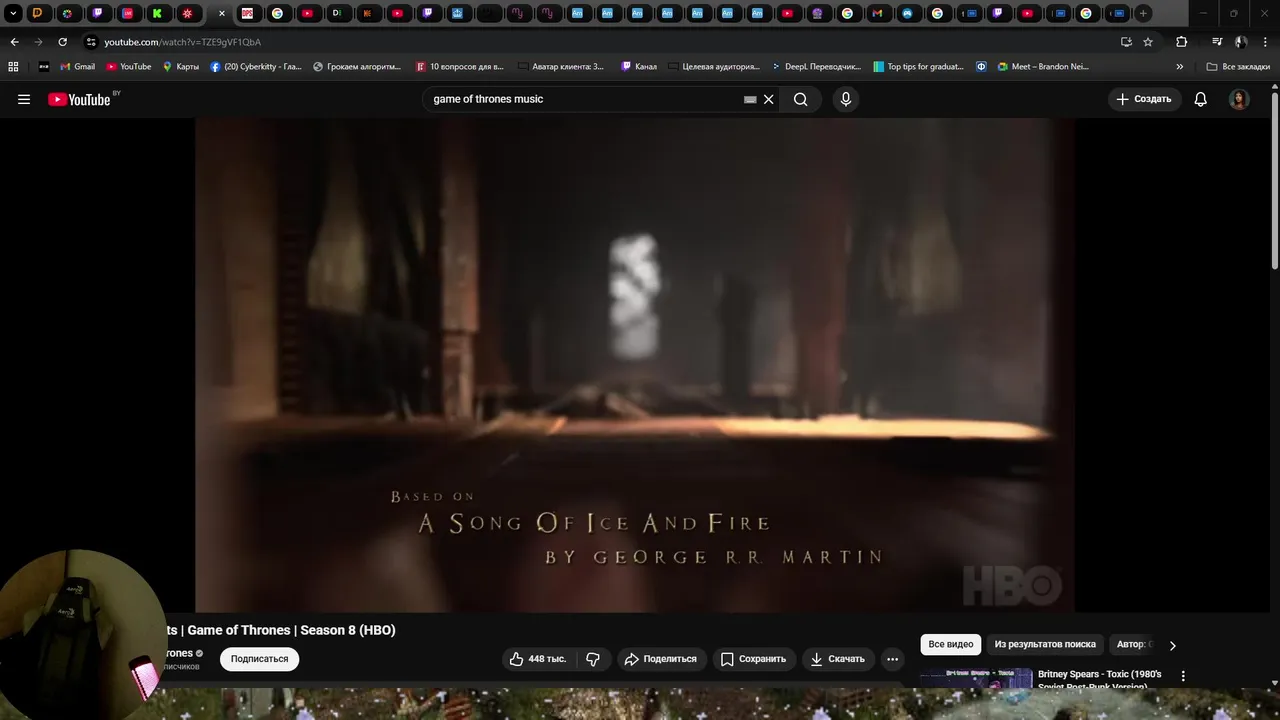The width and height of the screenshot is (1280, 720).
Task: Click the verified channel badge
Action: click(x=199, y=653)
